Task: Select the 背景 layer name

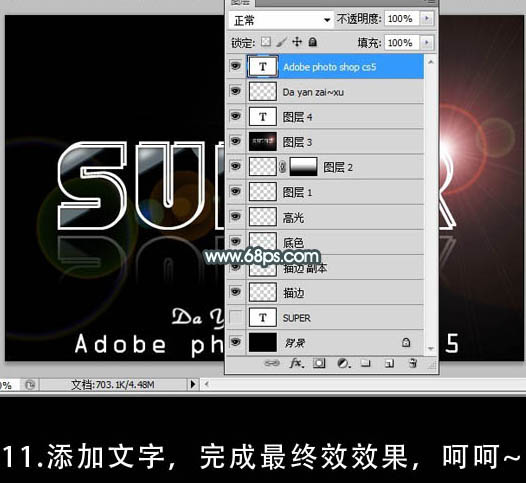Action: [294, 343]
